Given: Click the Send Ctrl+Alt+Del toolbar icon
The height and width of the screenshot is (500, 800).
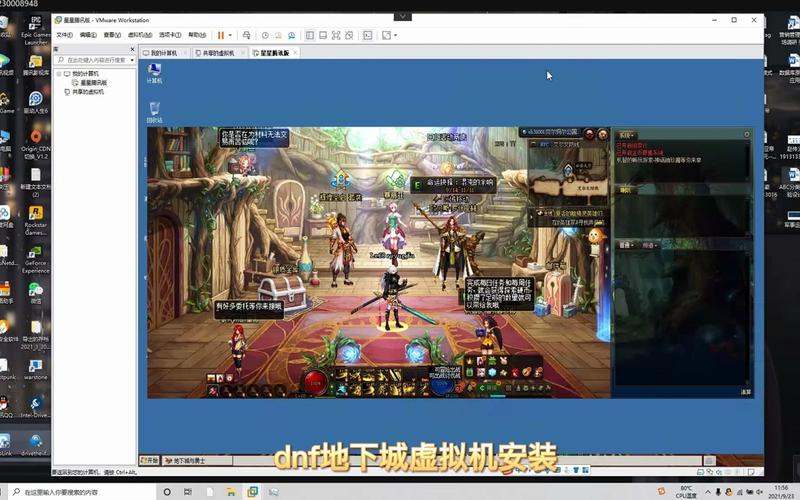Looking at the screenshot, I should click(x=246, y=35).
